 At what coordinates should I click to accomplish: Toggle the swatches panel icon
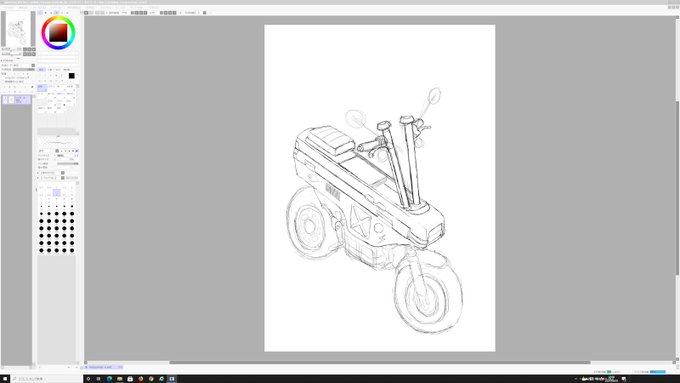tap(62, 13)
